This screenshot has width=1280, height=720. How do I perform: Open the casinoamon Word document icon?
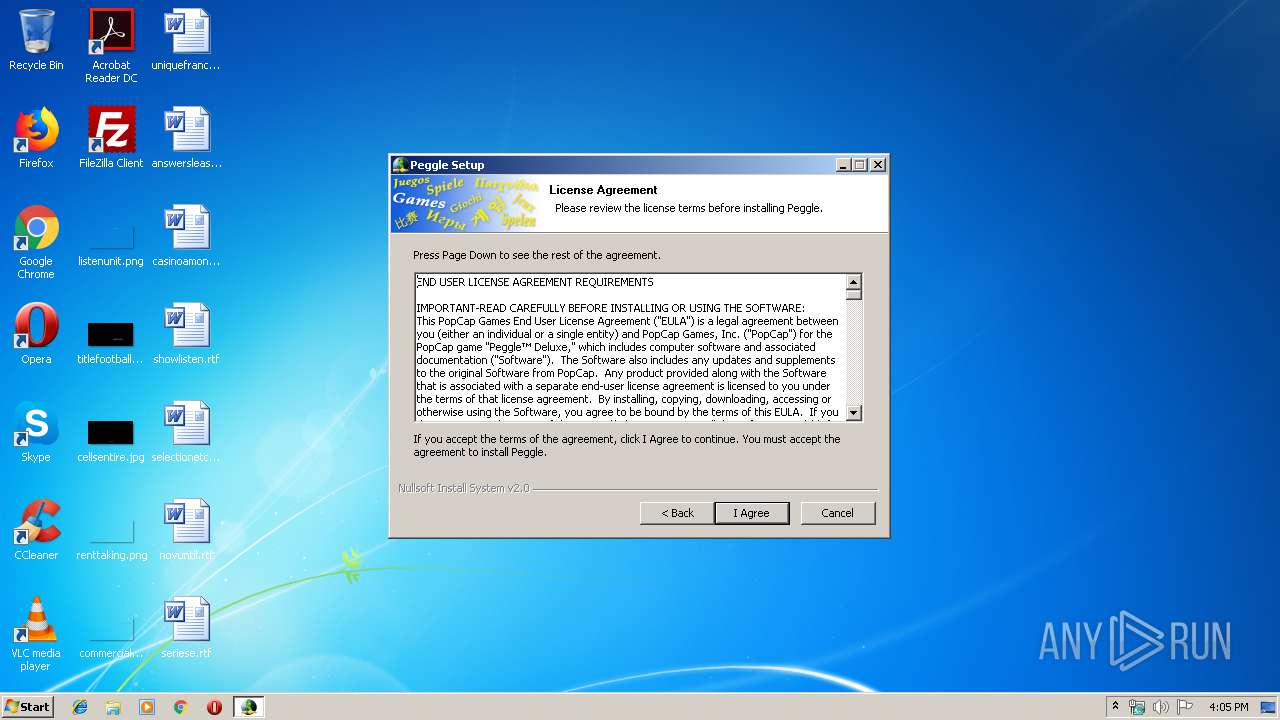tap(186, 236)
